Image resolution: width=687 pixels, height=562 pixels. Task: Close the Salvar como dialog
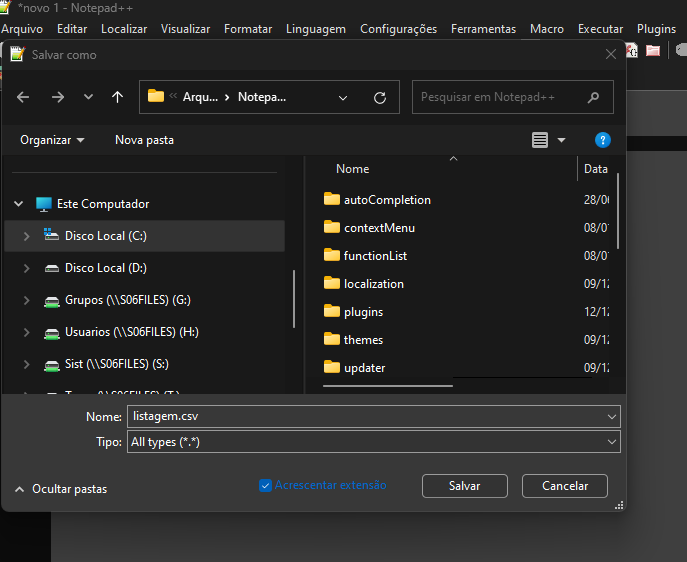pos(611,54)
